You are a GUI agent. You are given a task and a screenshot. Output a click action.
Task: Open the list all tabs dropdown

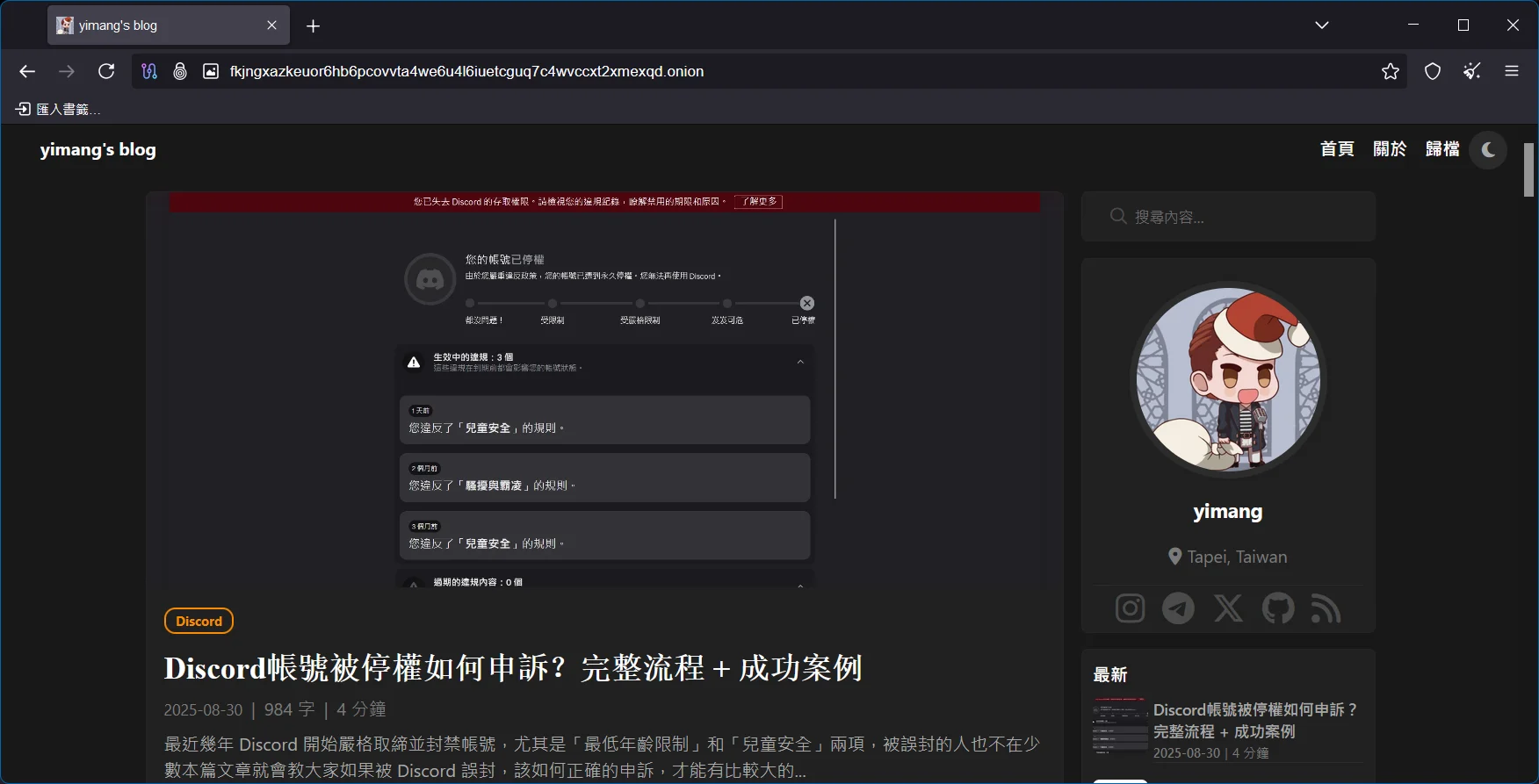click(x=1321, y=25)
